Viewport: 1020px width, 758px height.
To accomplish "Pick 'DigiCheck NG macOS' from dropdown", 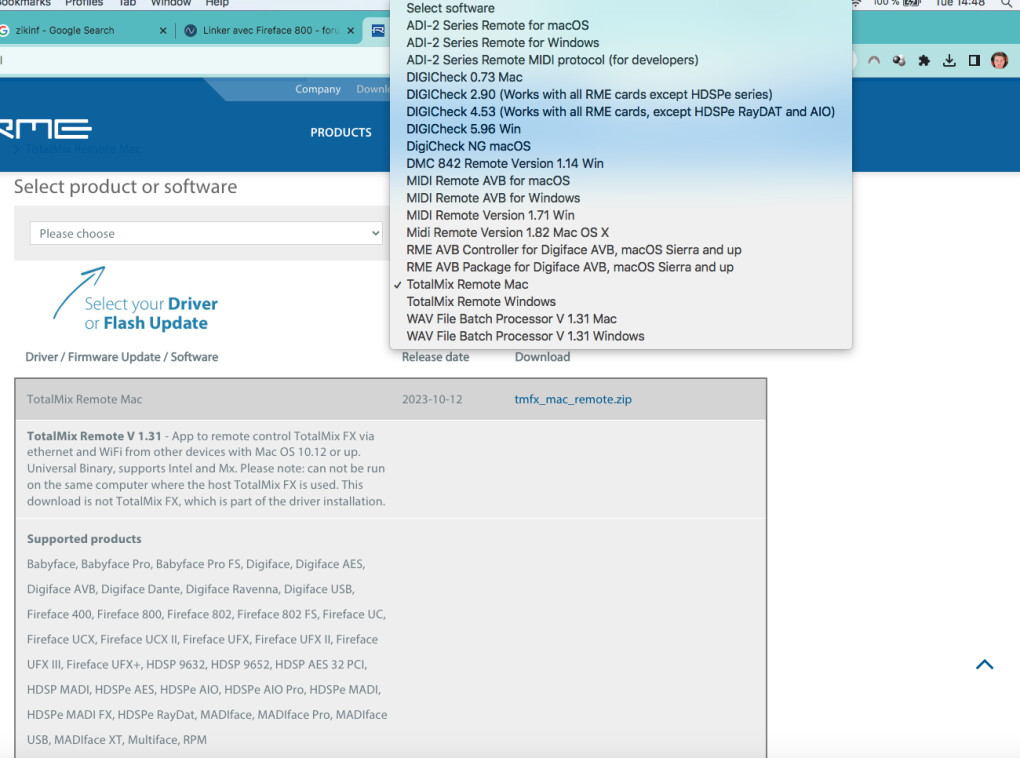I will 468,146.
